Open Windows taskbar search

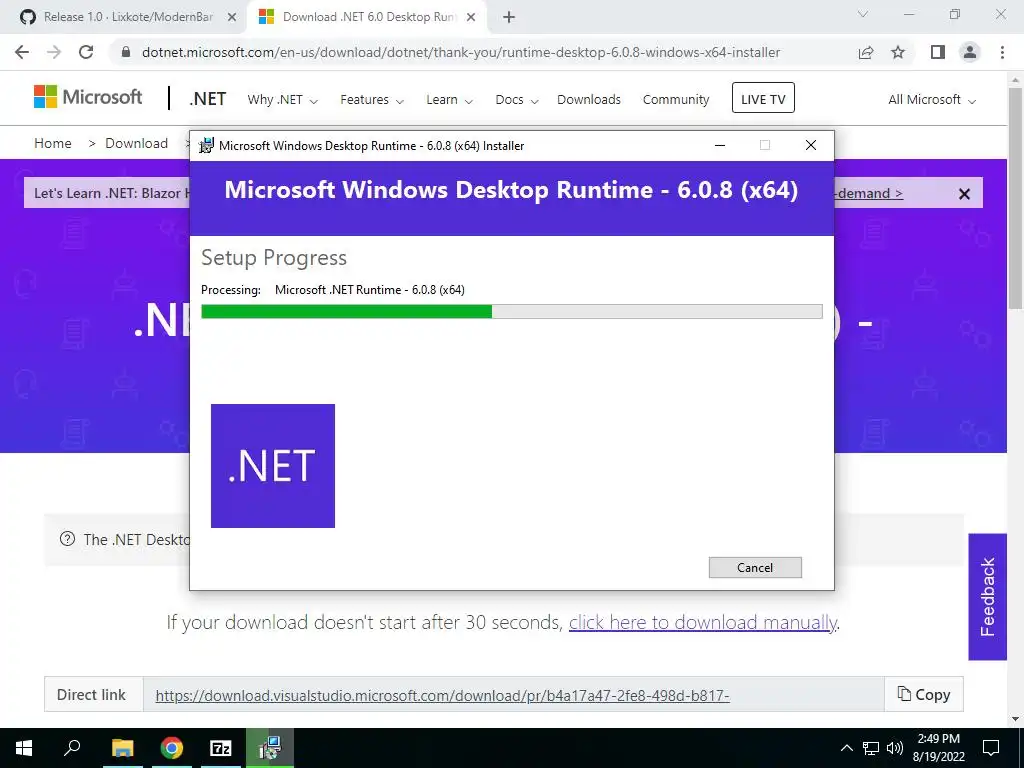click(x=72, y=746)
